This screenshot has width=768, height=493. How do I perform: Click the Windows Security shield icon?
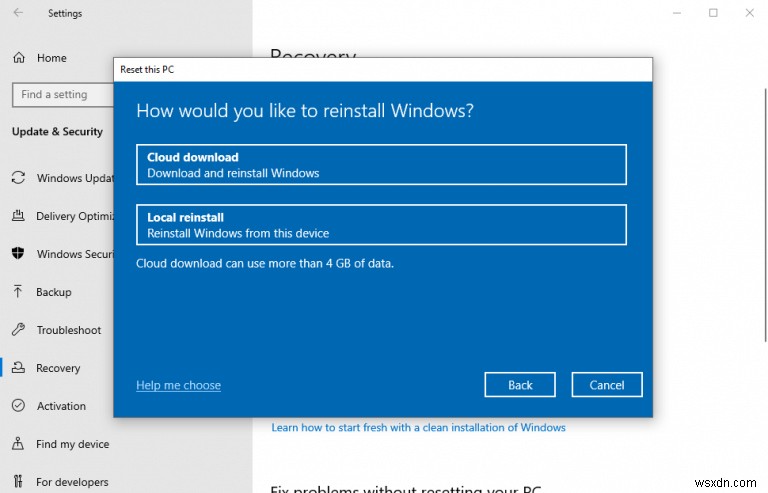(18, 253)
